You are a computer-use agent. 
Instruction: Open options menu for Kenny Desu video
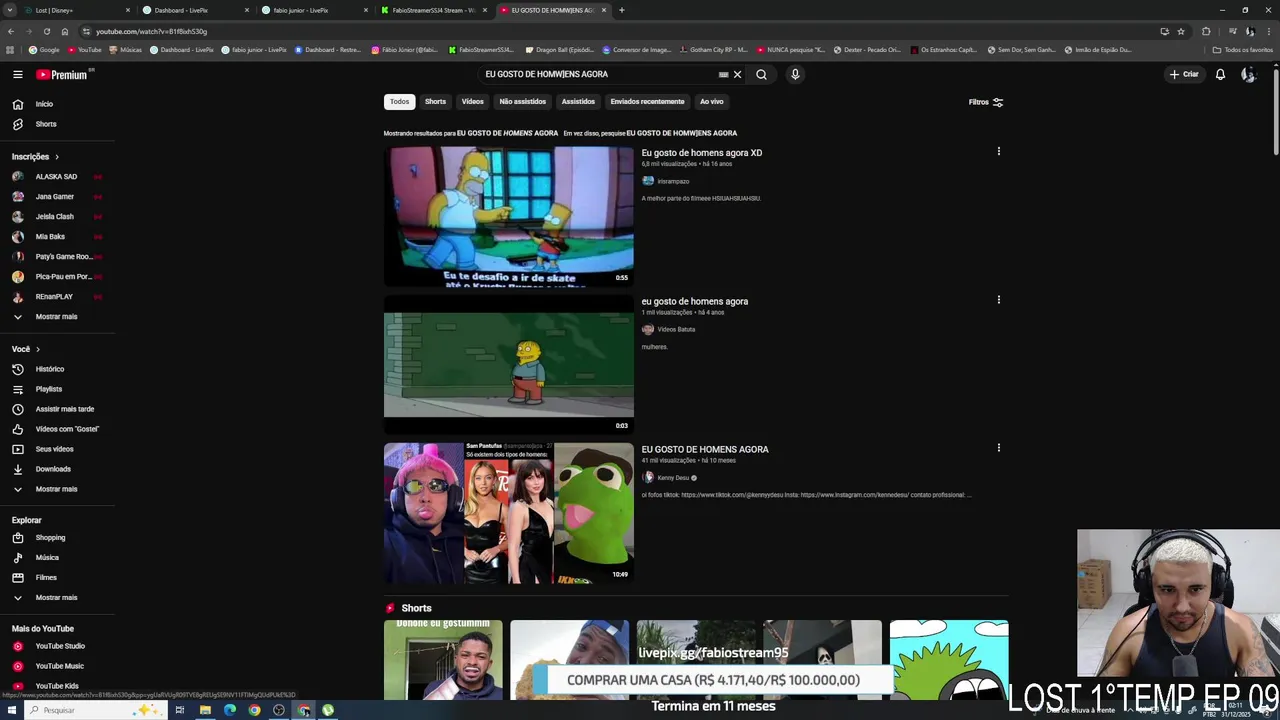click(998, 448)
